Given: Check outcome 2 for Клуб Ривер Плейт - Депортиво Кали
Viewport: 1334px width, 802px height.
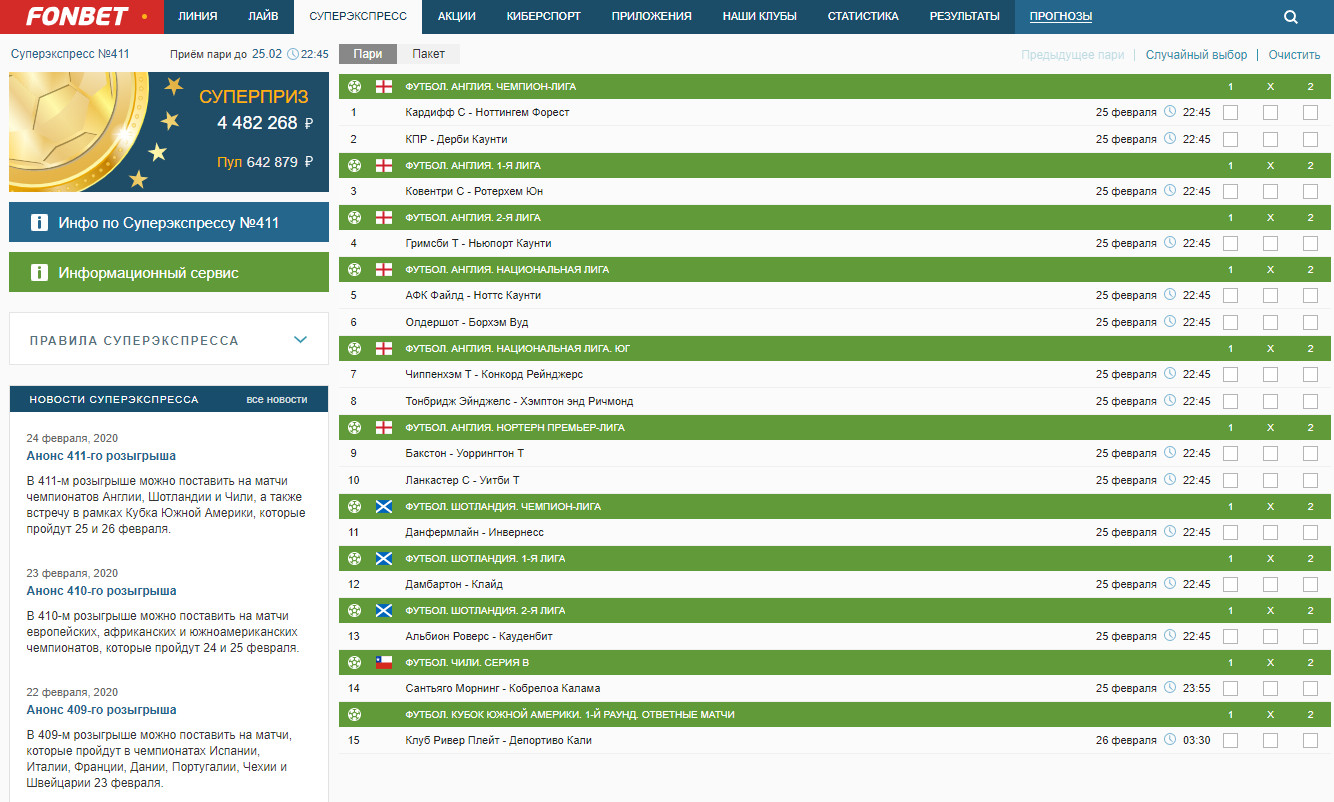Looking at the screenshot, I should 1310,740.
